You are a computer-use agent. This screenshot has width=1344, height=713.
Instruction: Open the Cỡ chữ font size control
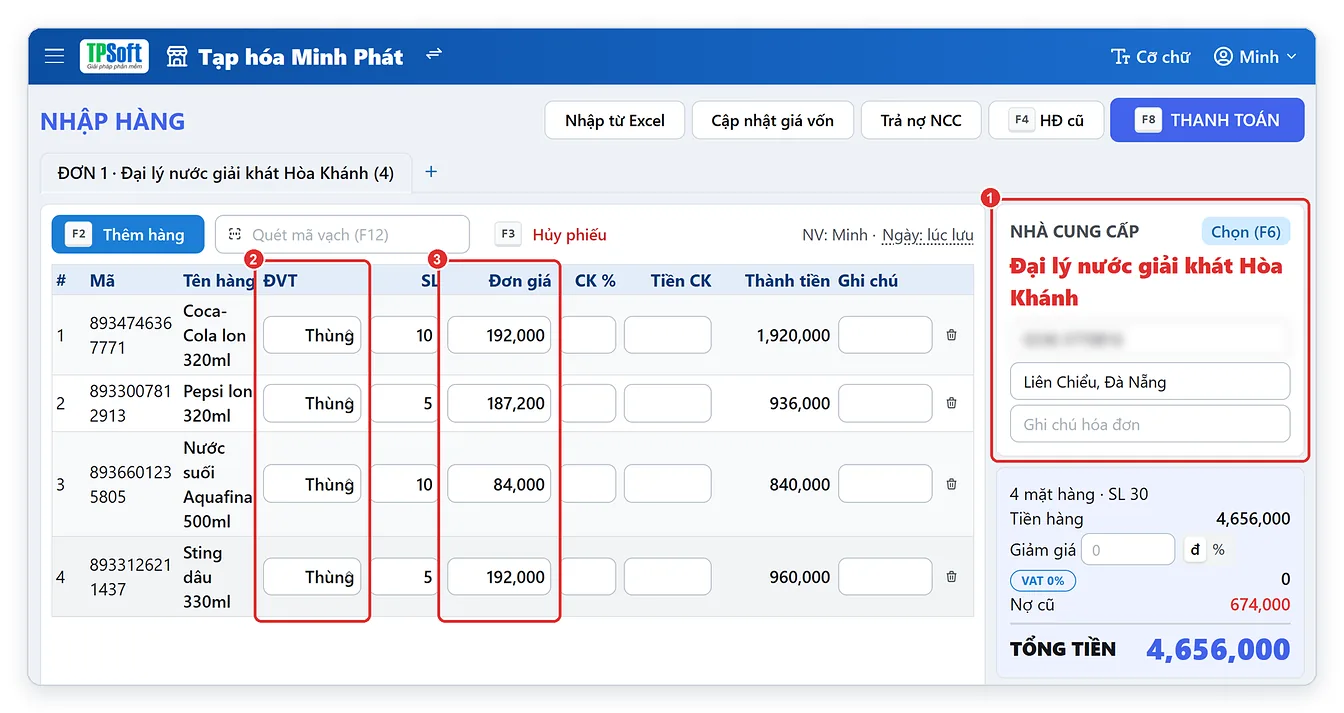(1151, 57)
